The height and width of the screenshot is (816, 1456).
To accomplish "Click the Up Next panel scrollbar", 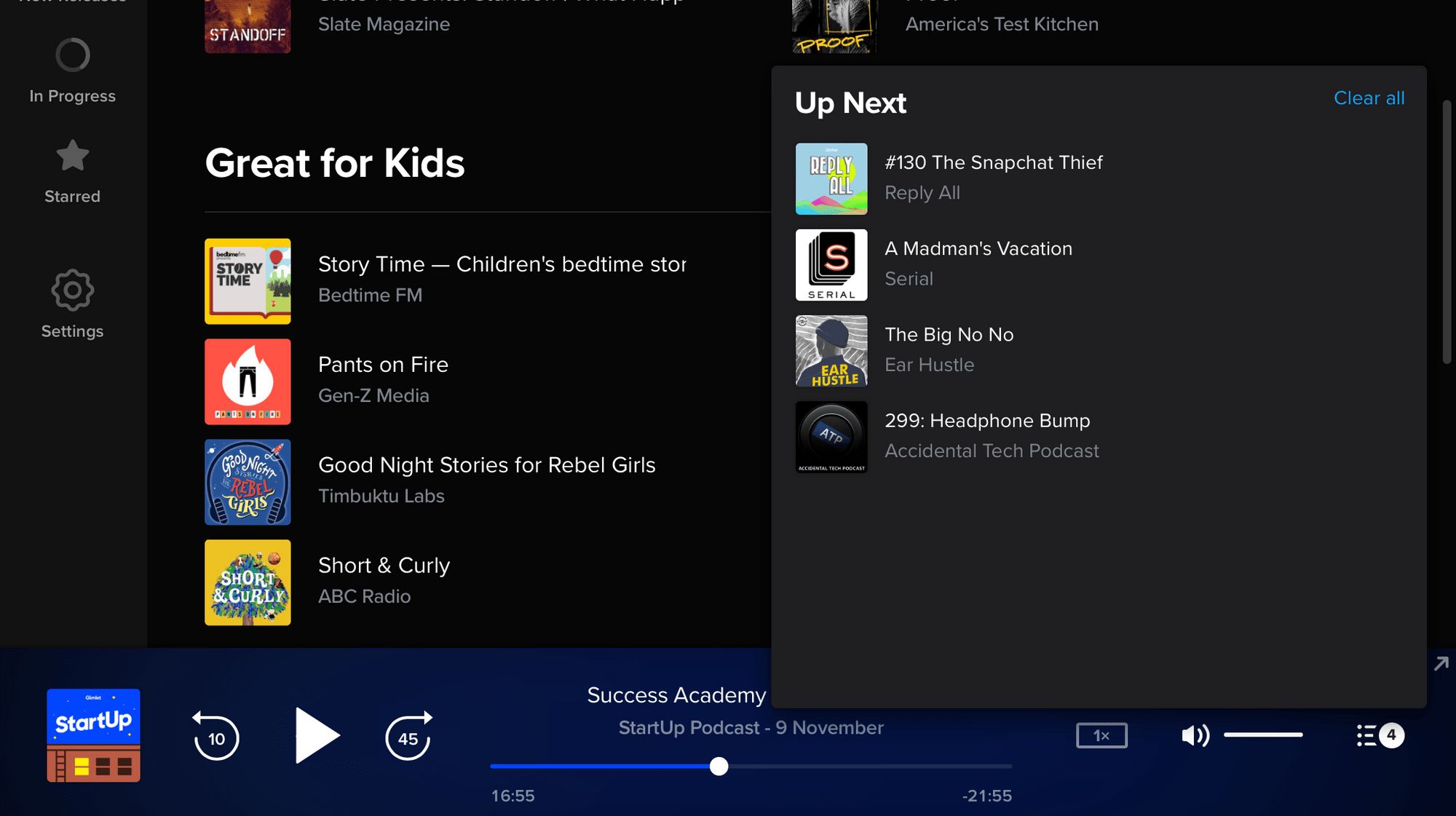I will click(1447, 231).
